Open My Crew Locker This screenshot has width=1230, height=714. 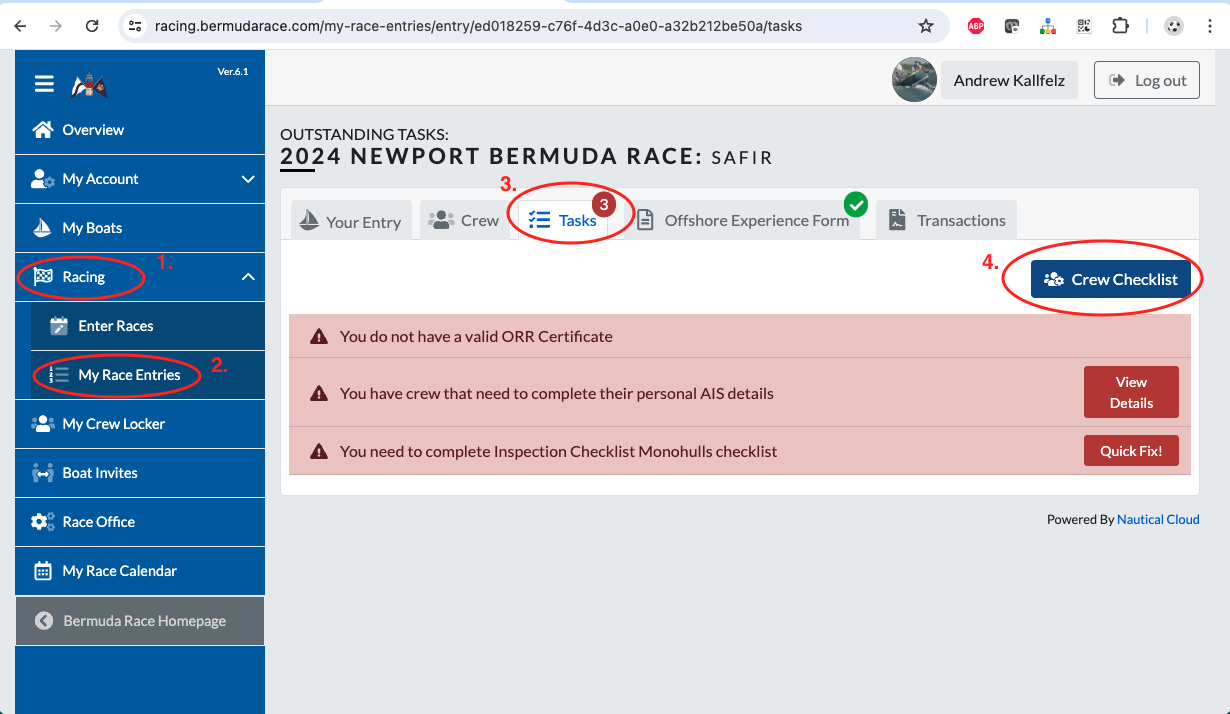[140, 424]
